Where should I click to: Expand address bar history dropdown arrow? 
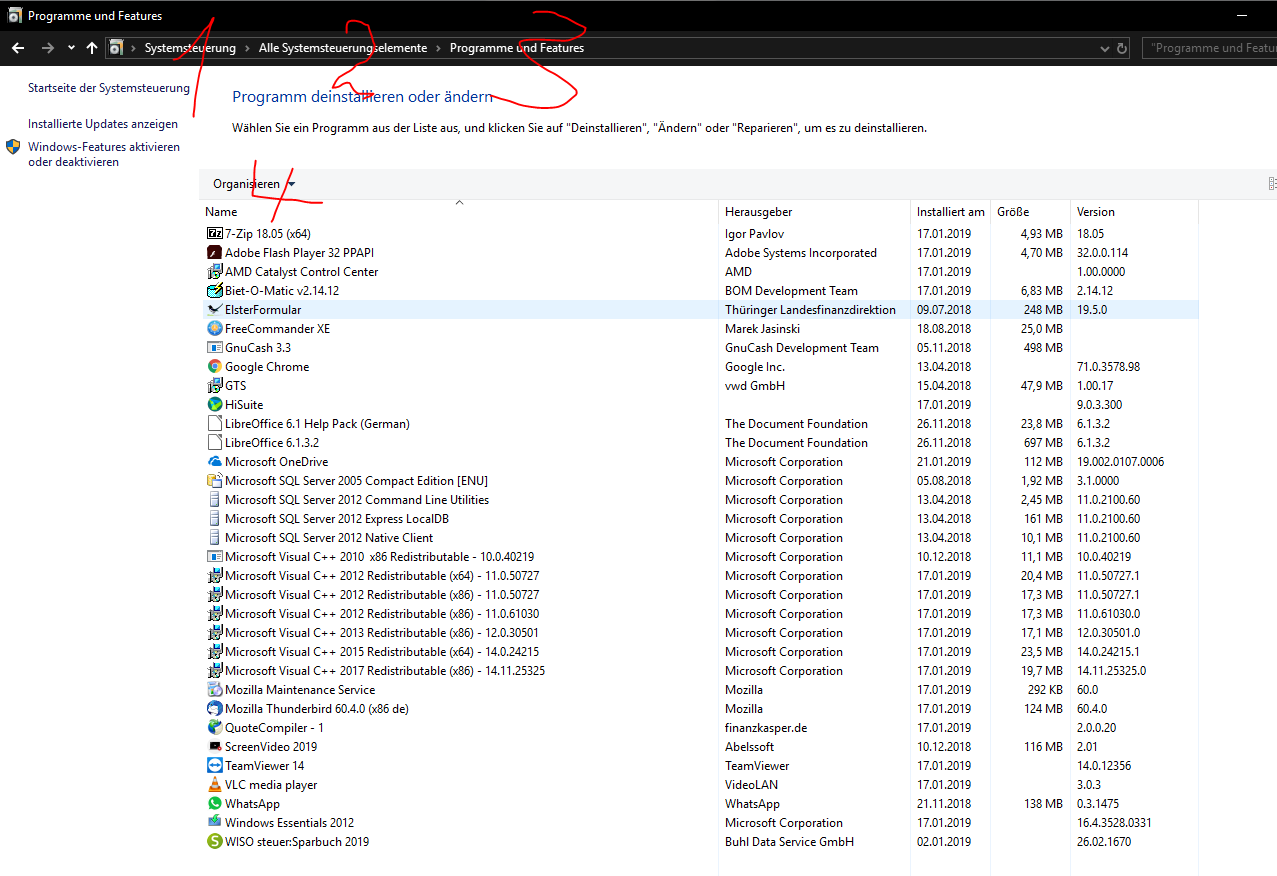pos(1104,48)
